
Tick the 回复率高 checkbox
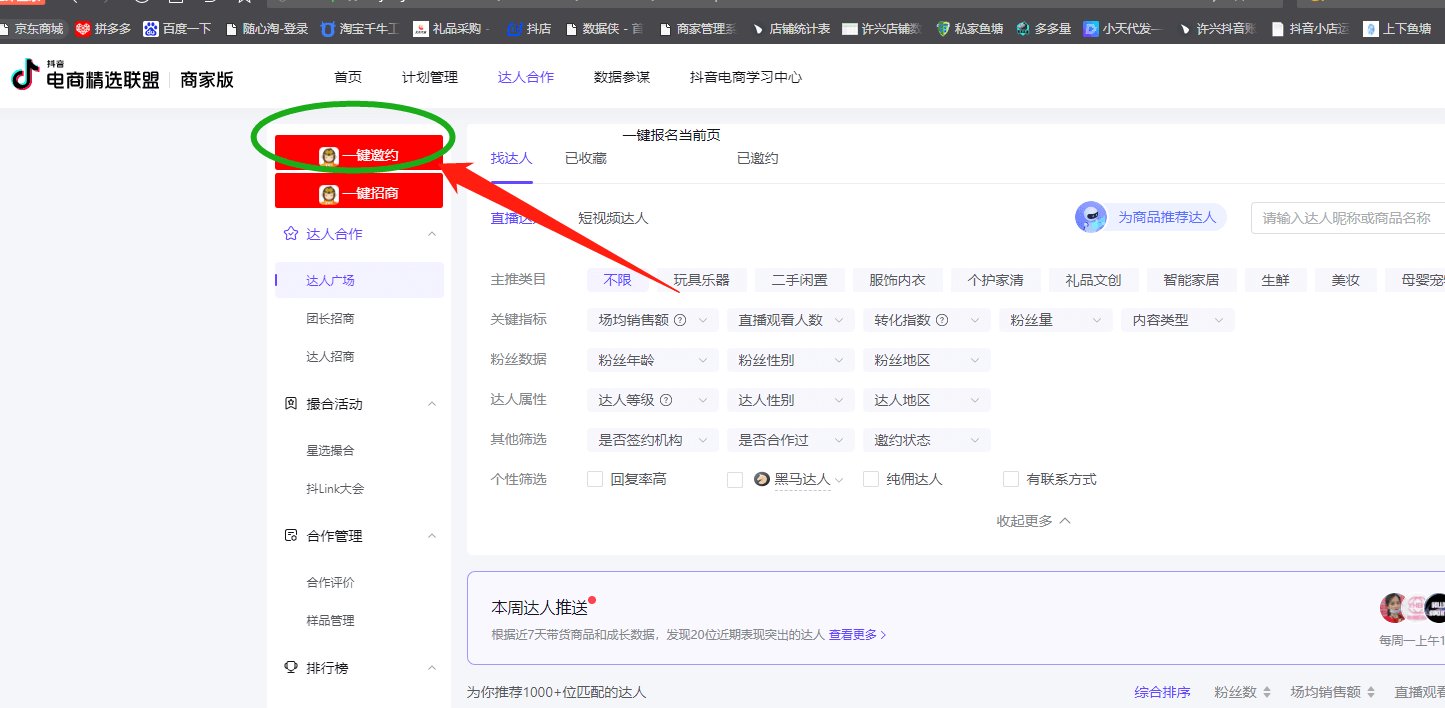[595, 480]
